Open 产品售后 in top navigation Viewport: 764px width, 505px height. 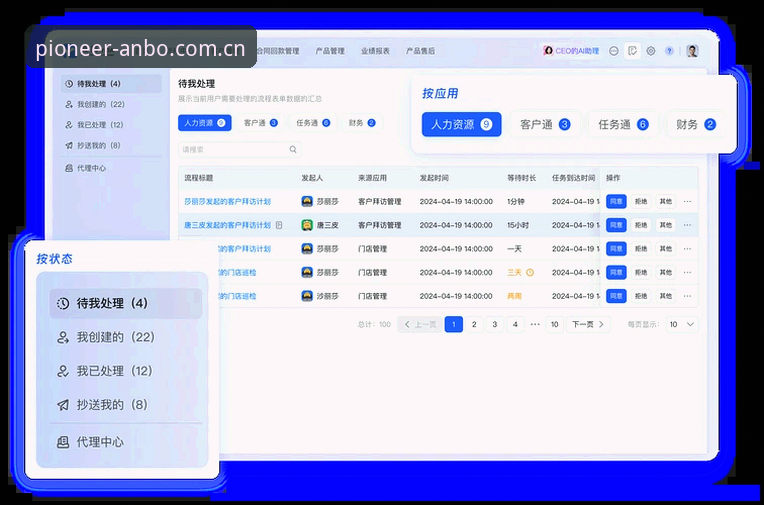click(420, 51)
